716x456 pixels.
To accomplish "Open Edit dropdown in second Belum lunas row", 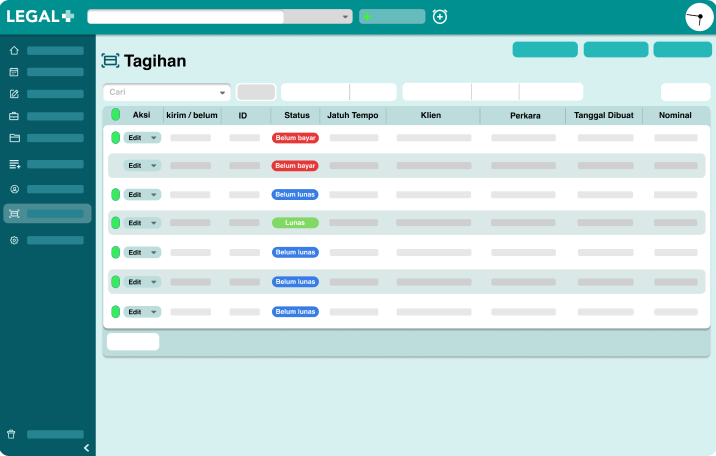I will click(x=142, y=252).
